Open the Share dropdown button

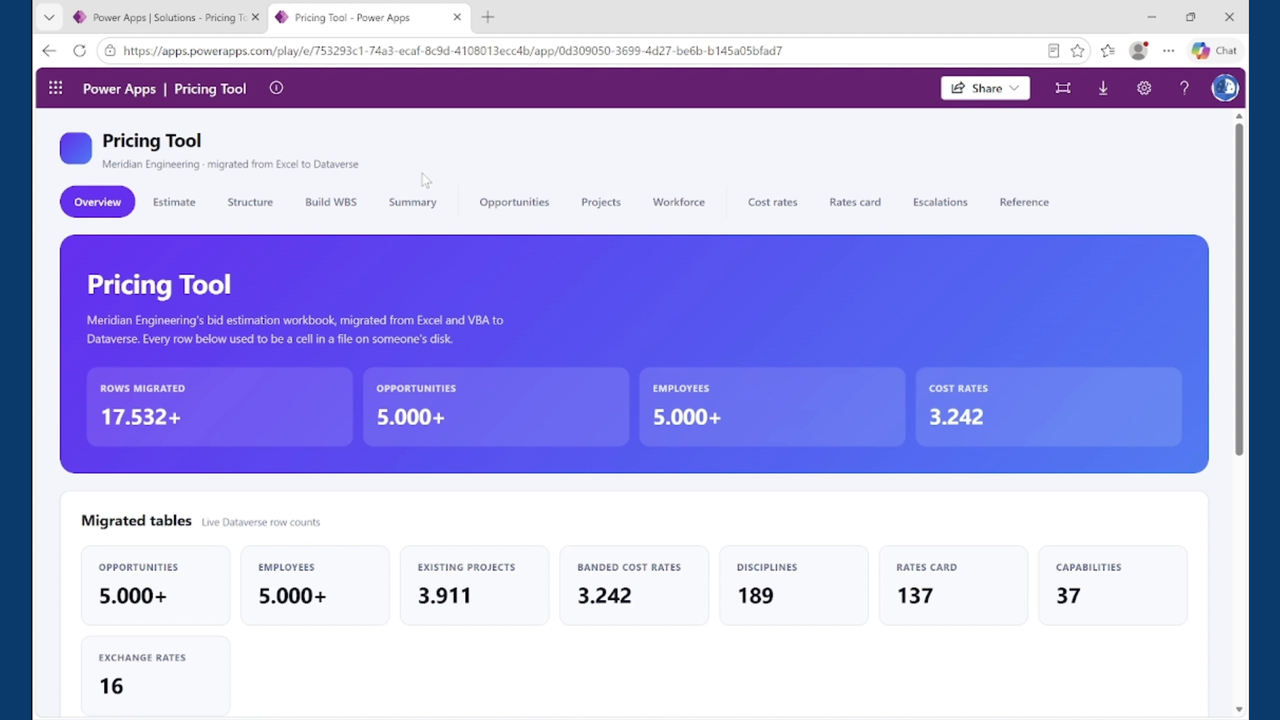(x=985, y=88)
